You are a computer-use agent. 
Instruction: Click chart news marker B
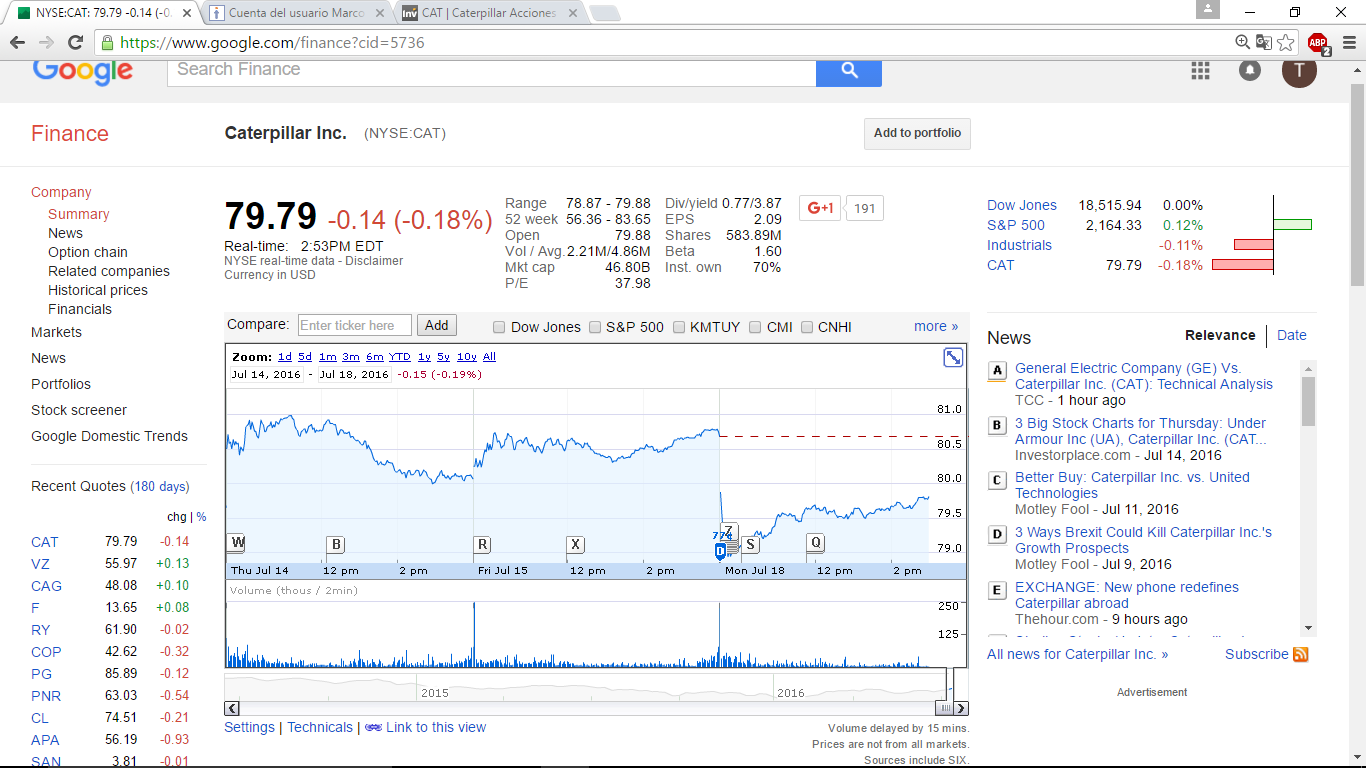(336, 545)
